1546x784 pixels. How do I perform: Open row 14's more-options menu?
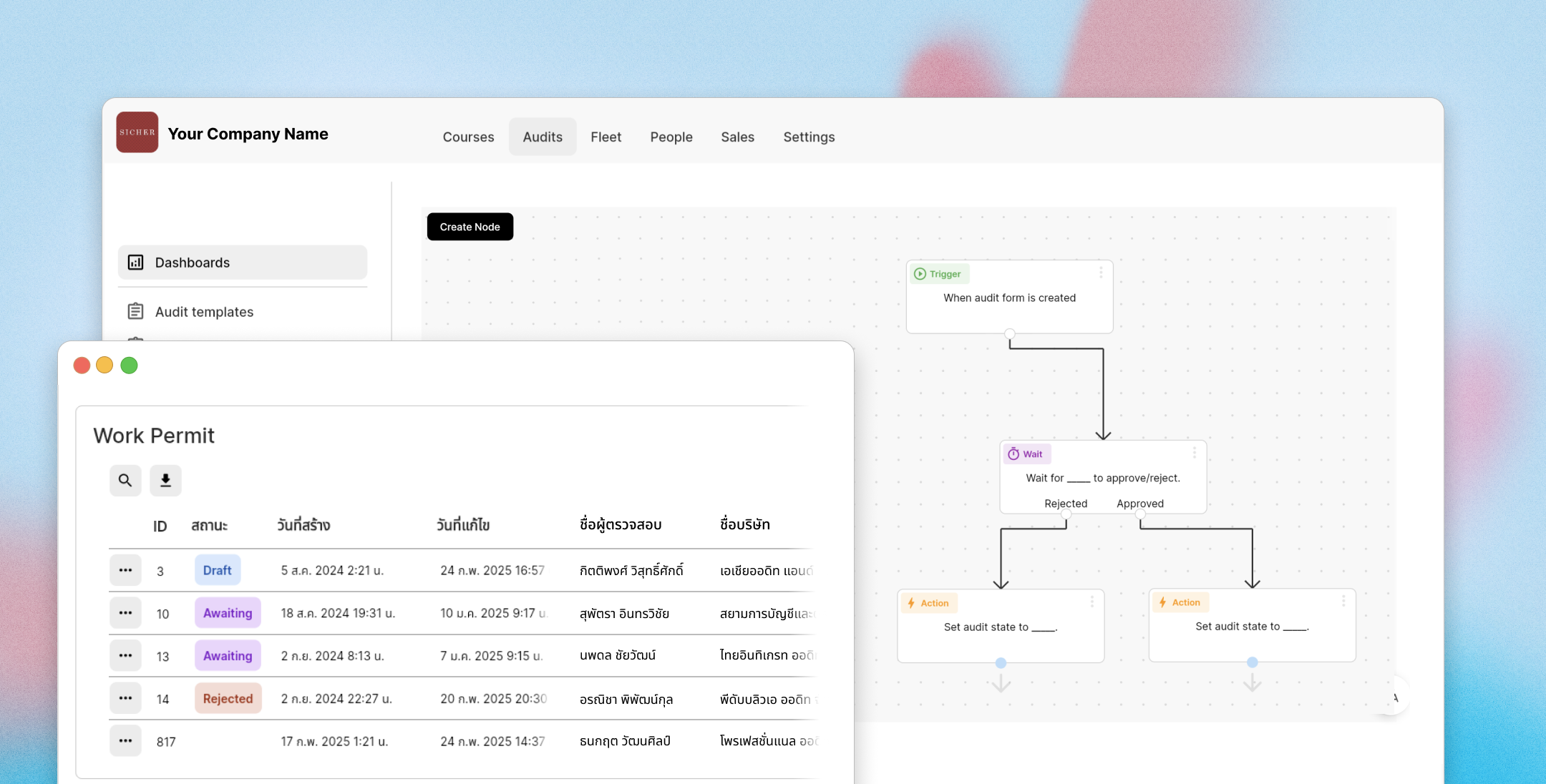click(125, 698)
